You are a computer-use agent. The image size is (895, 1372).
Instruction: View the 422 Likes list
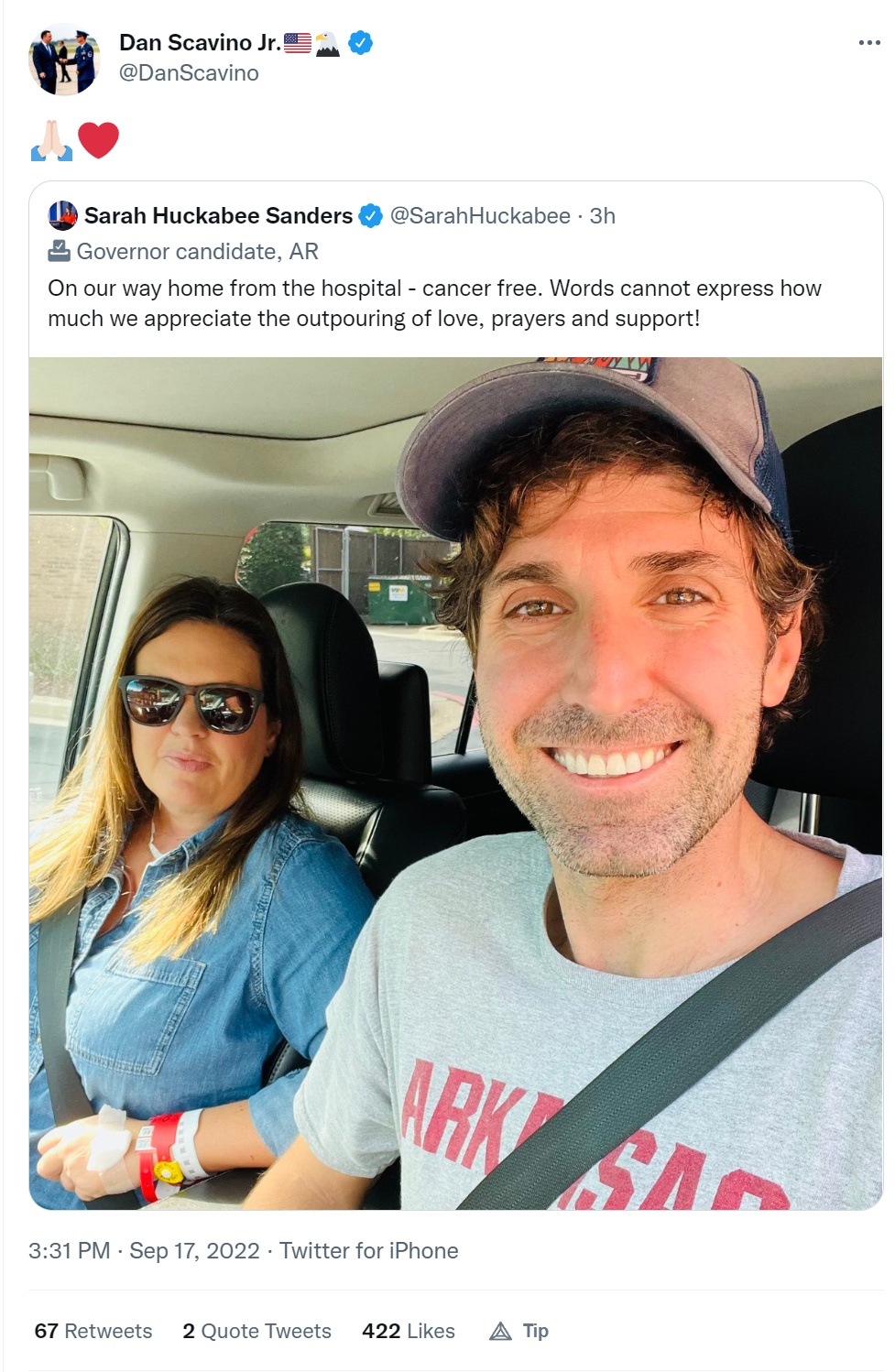tap(409, 1331)
